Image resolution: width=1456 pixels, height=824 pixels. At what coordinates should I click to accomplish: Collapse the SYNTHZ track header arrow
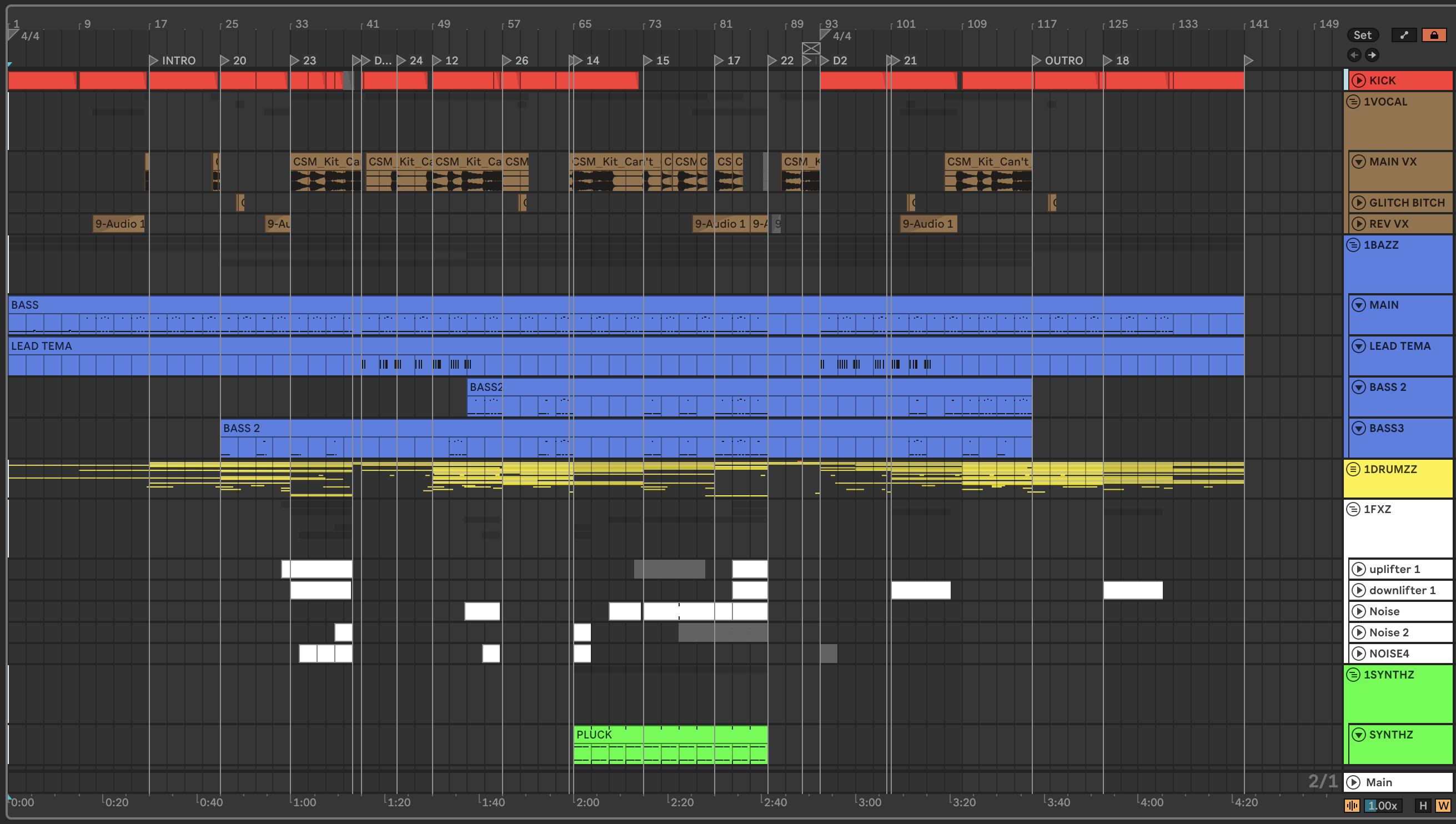[x=1359, y=735]
